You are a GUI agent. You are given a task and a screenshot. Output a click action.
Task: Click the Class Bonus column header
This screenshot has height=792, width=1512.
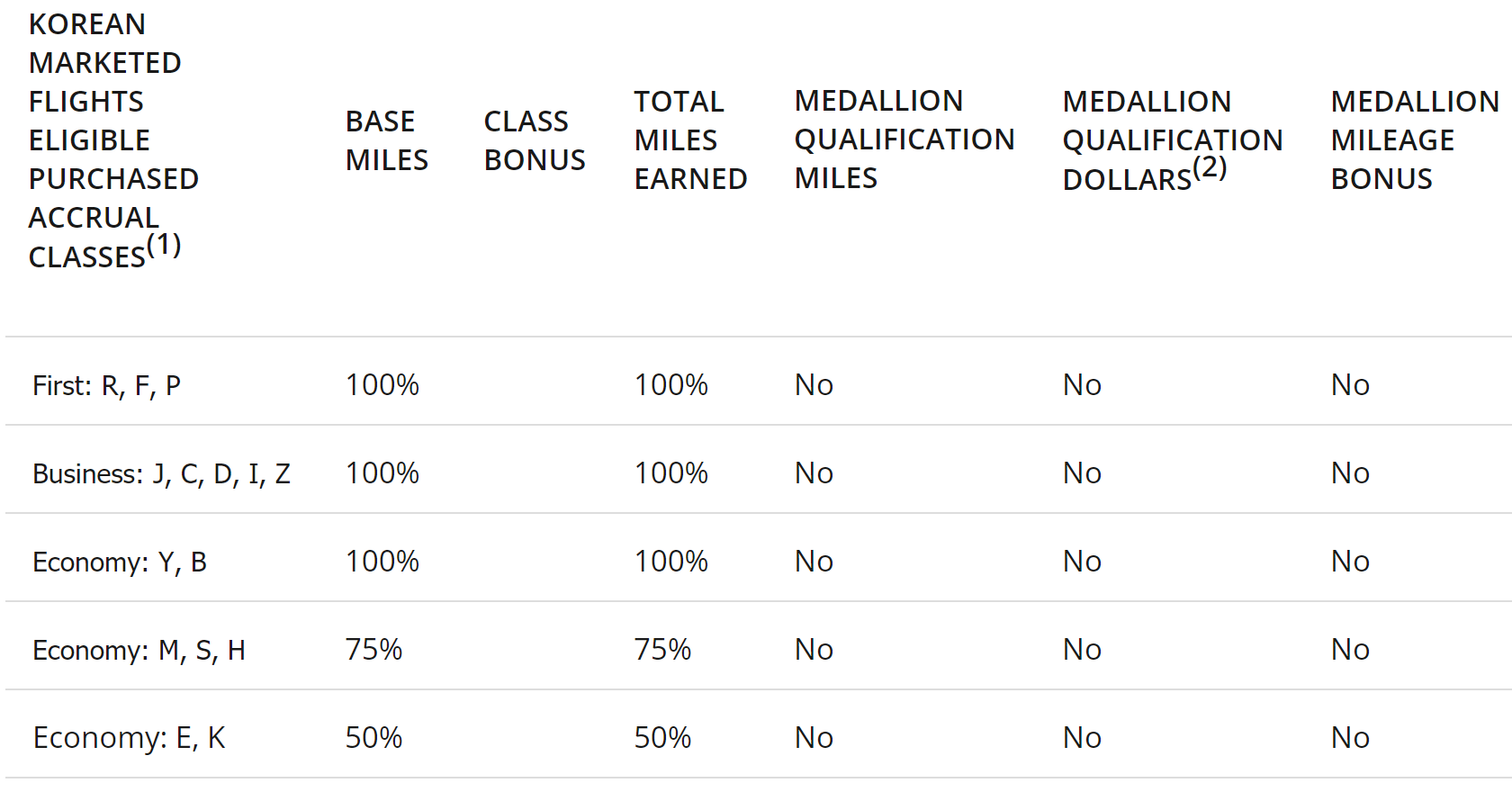pyautogui.click(x=535, y=140)
